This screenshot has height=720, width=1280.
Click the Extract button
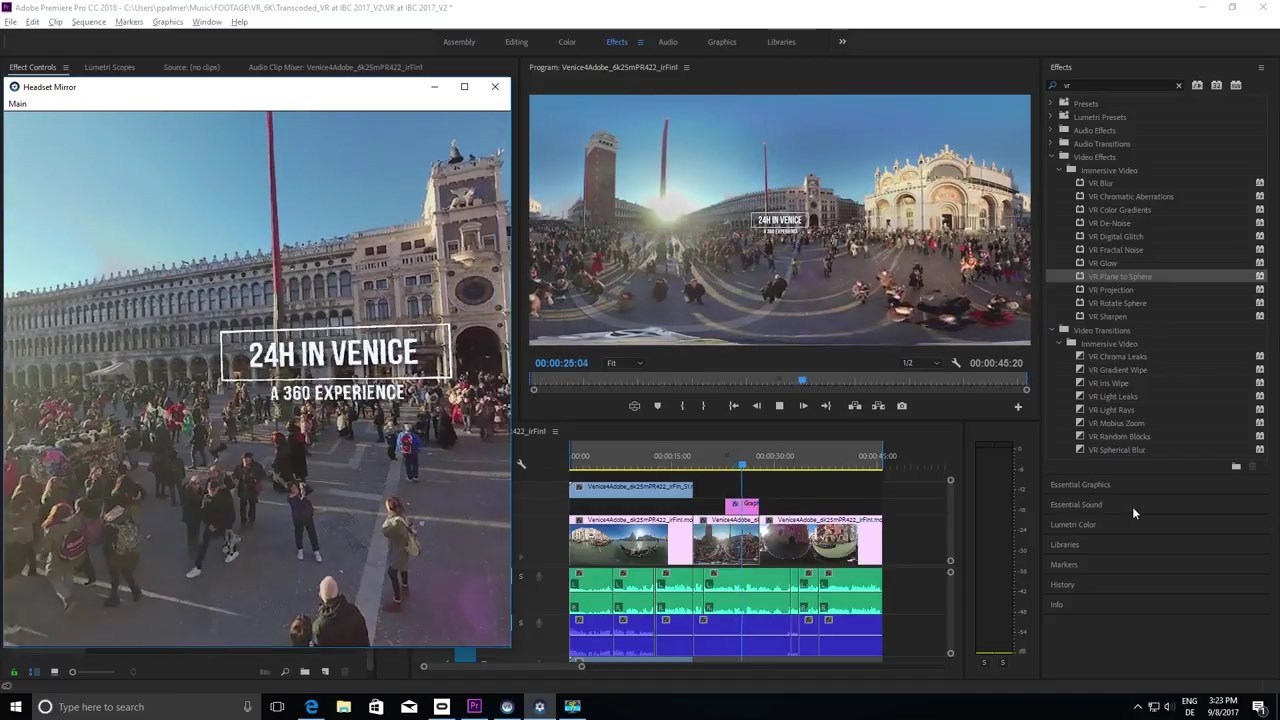point(878,406)
